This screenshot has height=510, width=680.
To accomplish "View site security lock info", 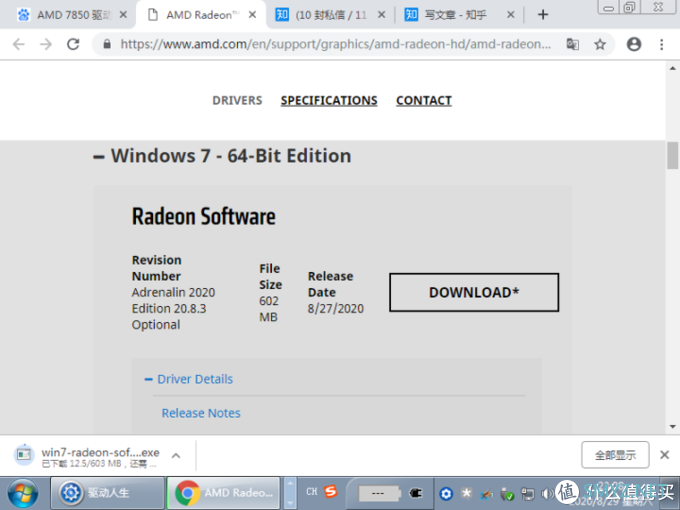I will pos(107,44).
